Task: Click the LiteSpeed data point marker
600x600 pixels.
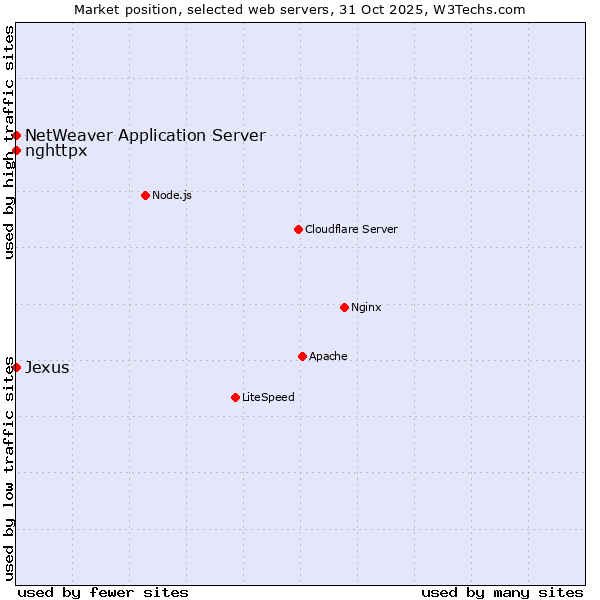Action: pyautogui.click(x=235, y=397)
